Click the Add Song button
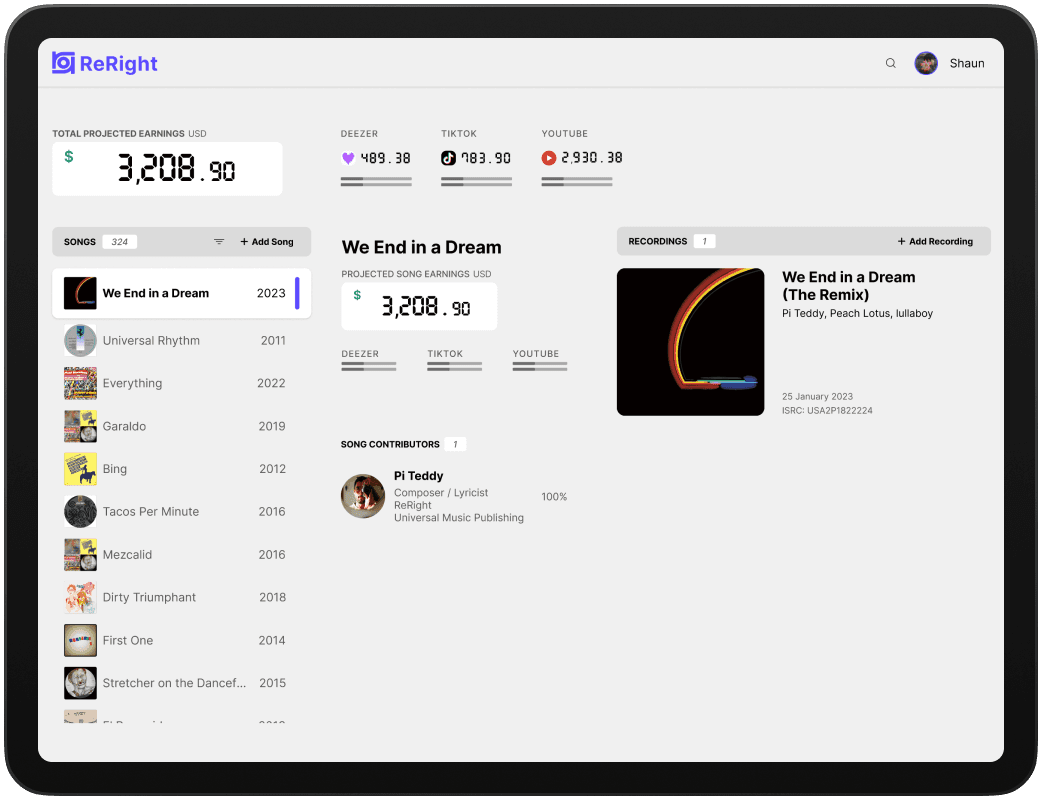The height and width of the screenshot is (800, 1042). click(266, 241)
